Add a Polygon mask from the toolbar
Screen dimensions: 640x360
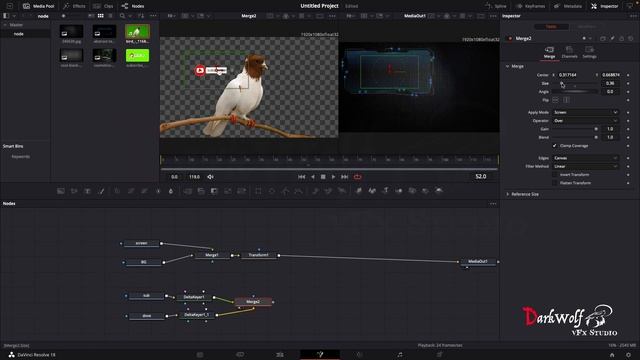click(x=285, y=191)
